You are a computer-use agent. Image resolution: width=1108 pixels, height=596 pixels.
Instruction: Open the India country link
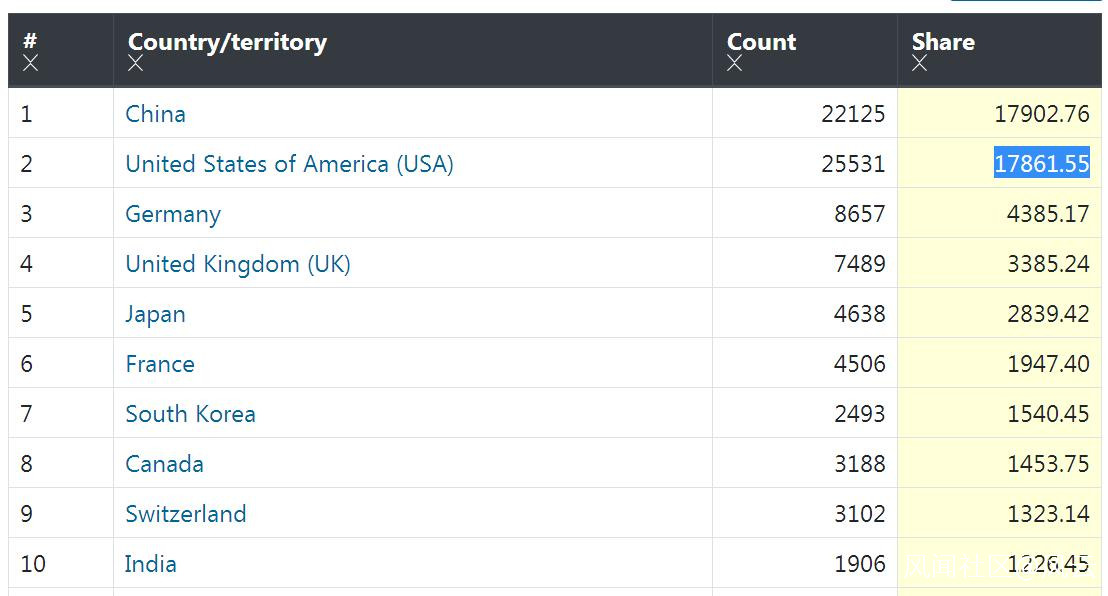(x=150, y=564)
